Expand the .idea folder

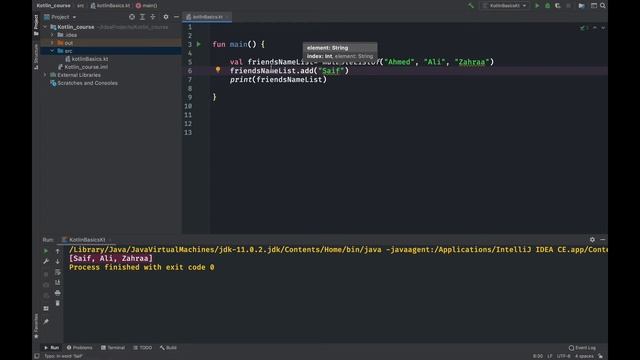click(x=52, y=35)
